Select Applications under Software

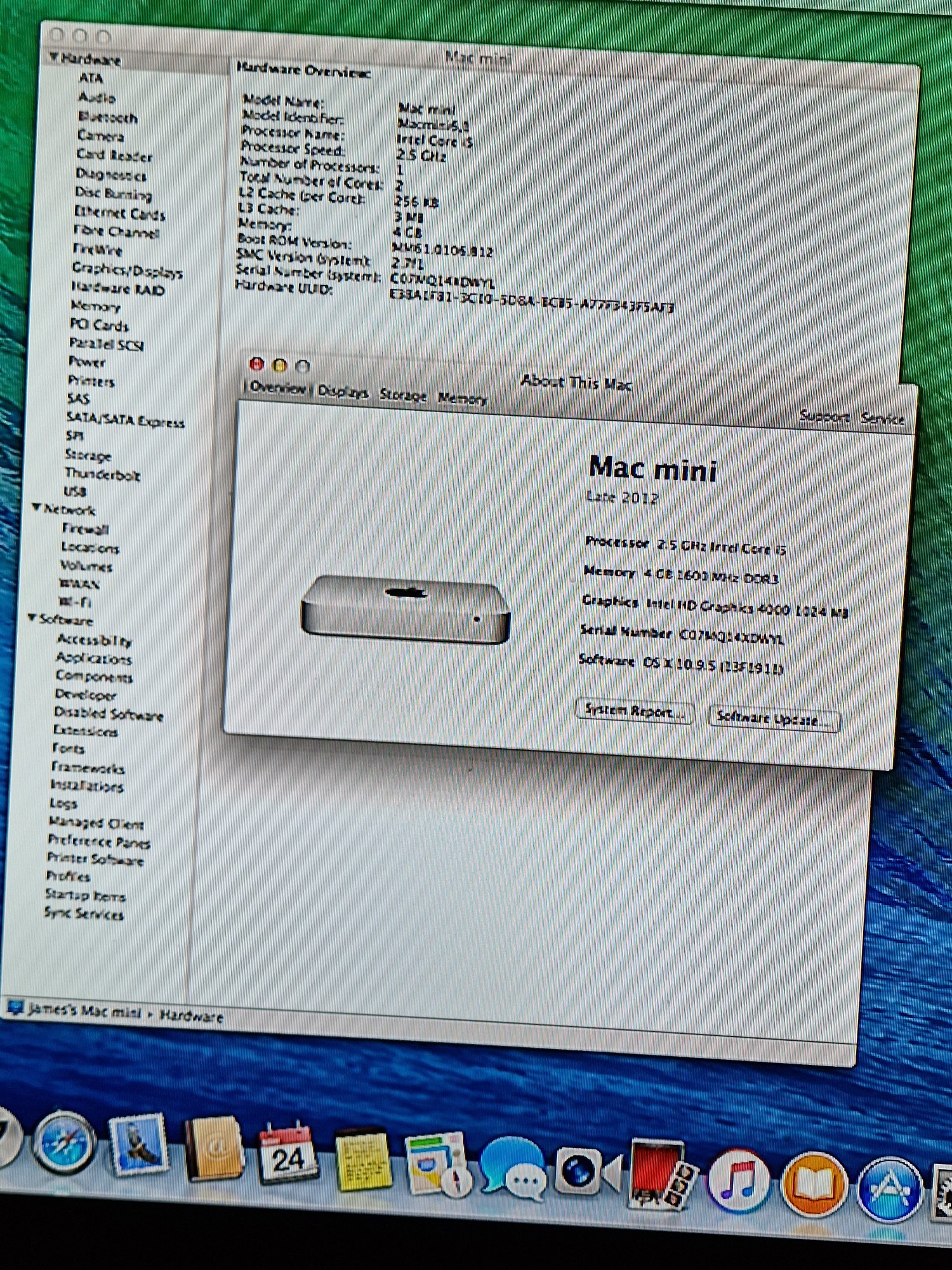pyautogui.click(x=94, y=658)
